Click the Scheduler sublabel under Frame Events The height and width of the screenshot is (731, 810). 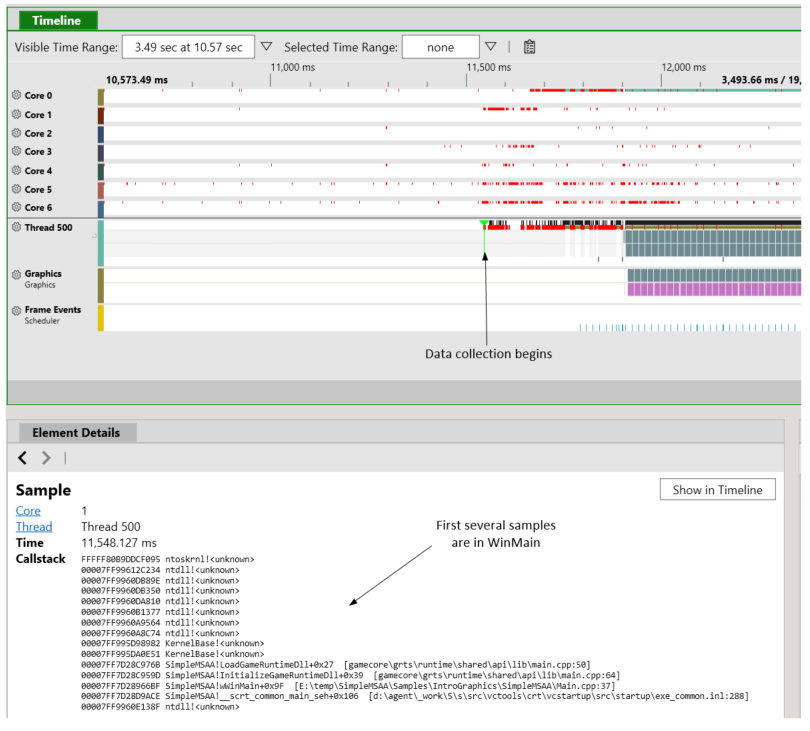point(42,321)
